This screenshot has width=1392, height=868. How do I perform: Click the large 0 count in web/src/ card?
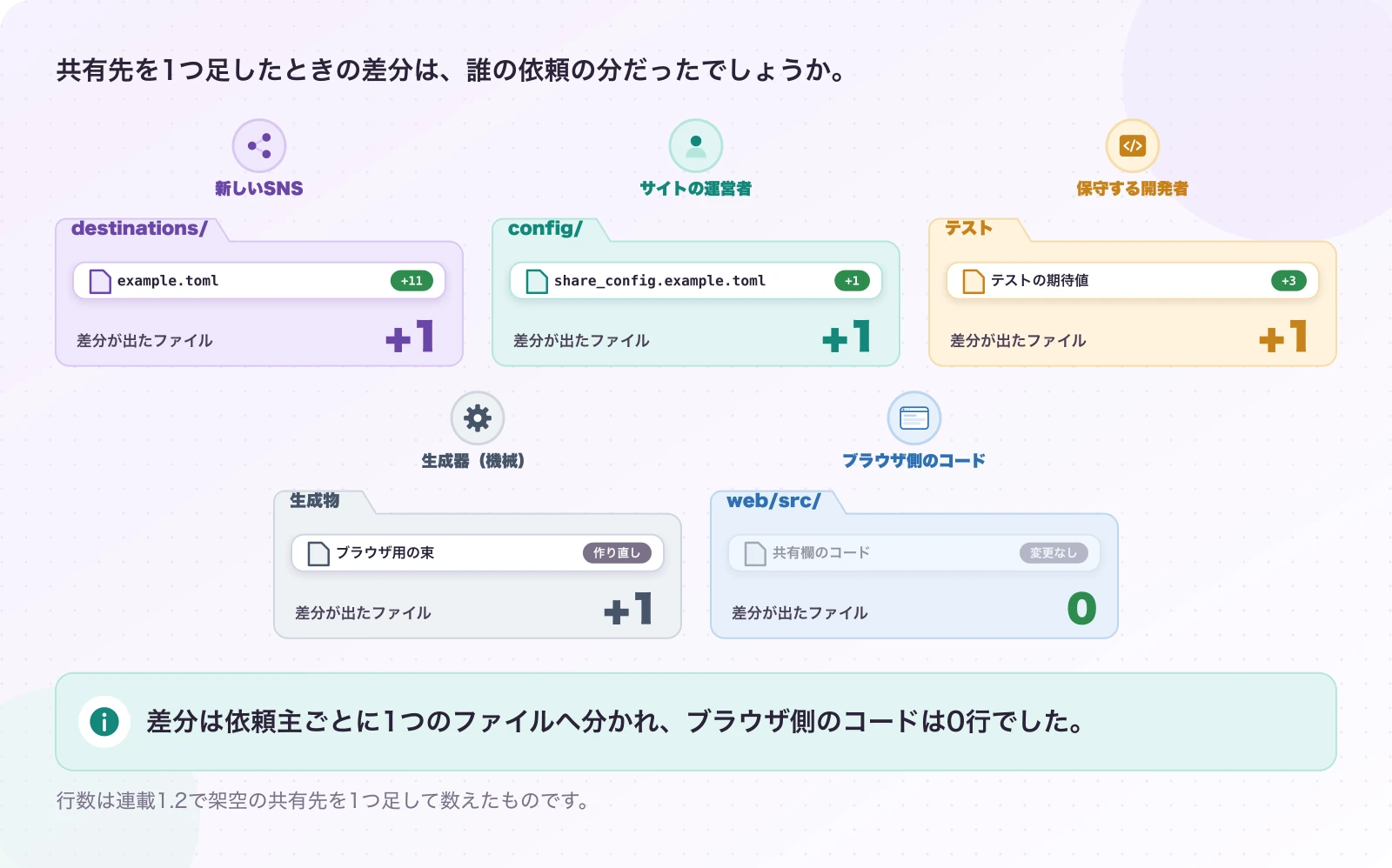pos(1081,609)
